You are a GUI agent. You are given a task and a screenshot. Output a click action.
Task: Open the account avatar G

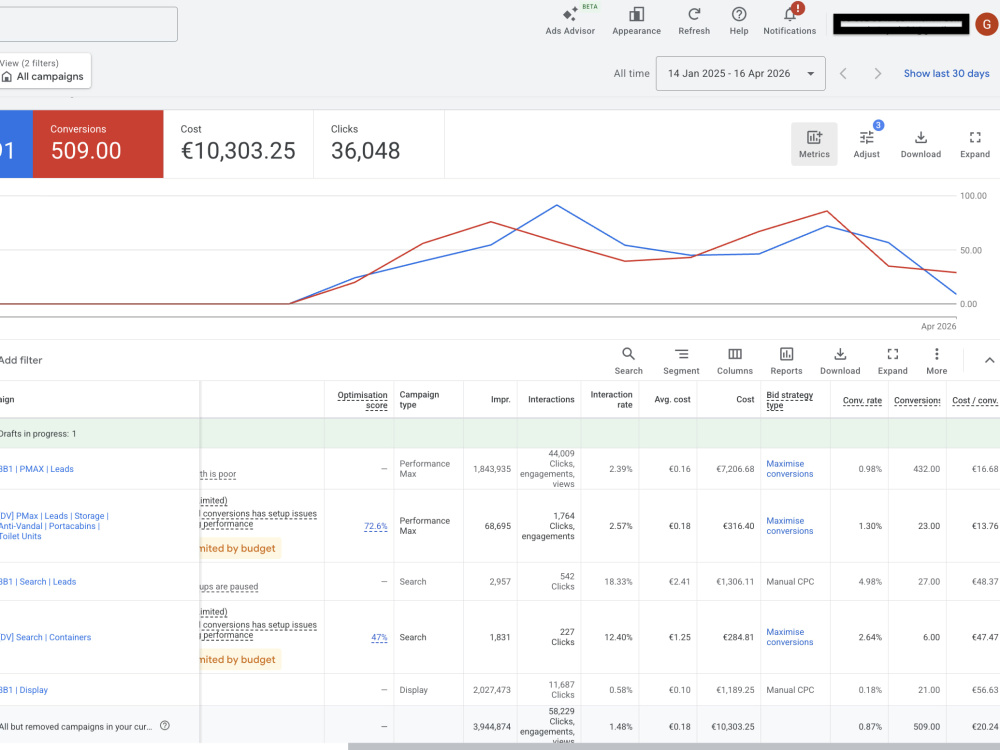point(987,24)
